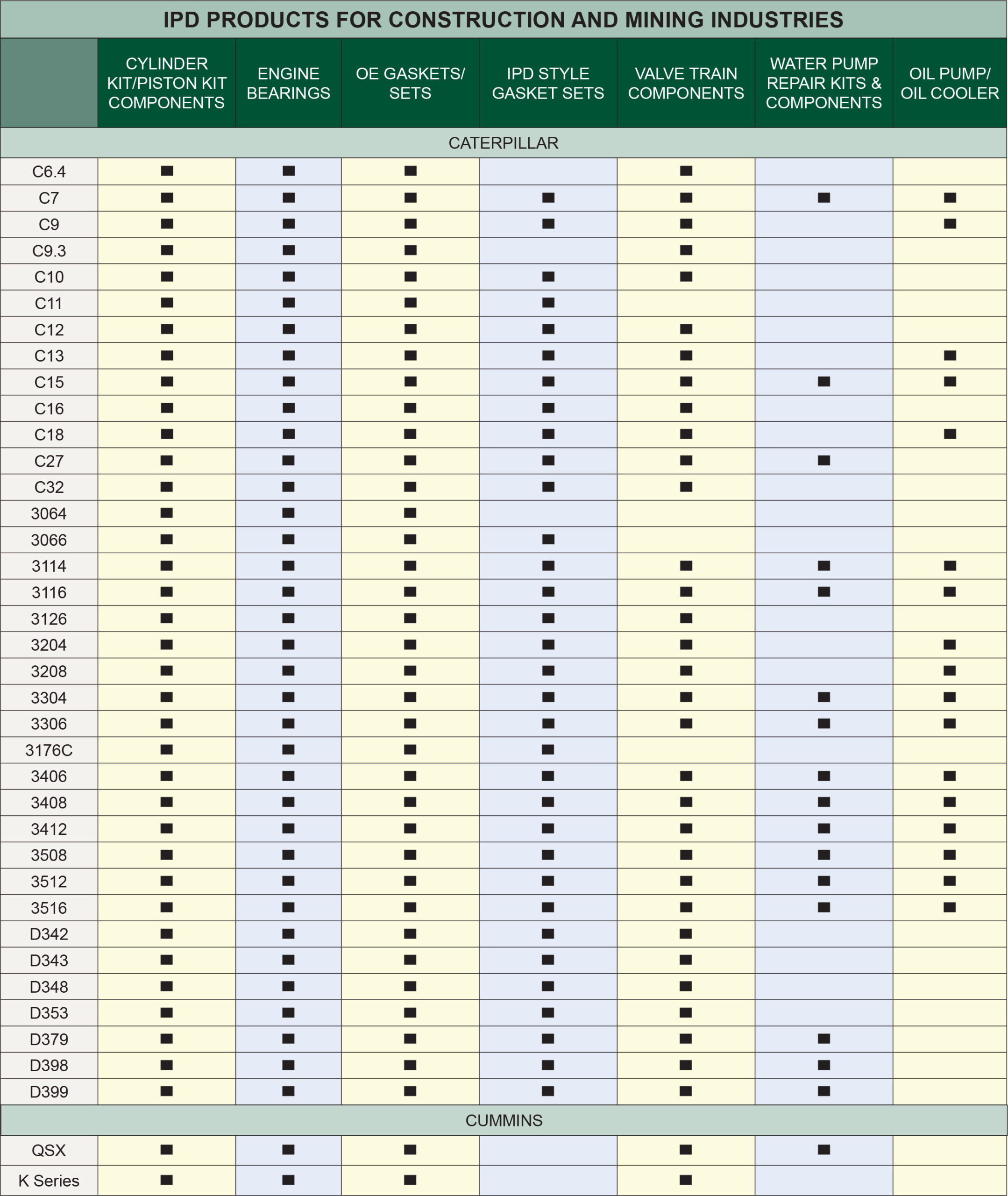Screen dimensions: 1008x1196
Task: Click the 3306 row label
Action: (x=49, y=723)
